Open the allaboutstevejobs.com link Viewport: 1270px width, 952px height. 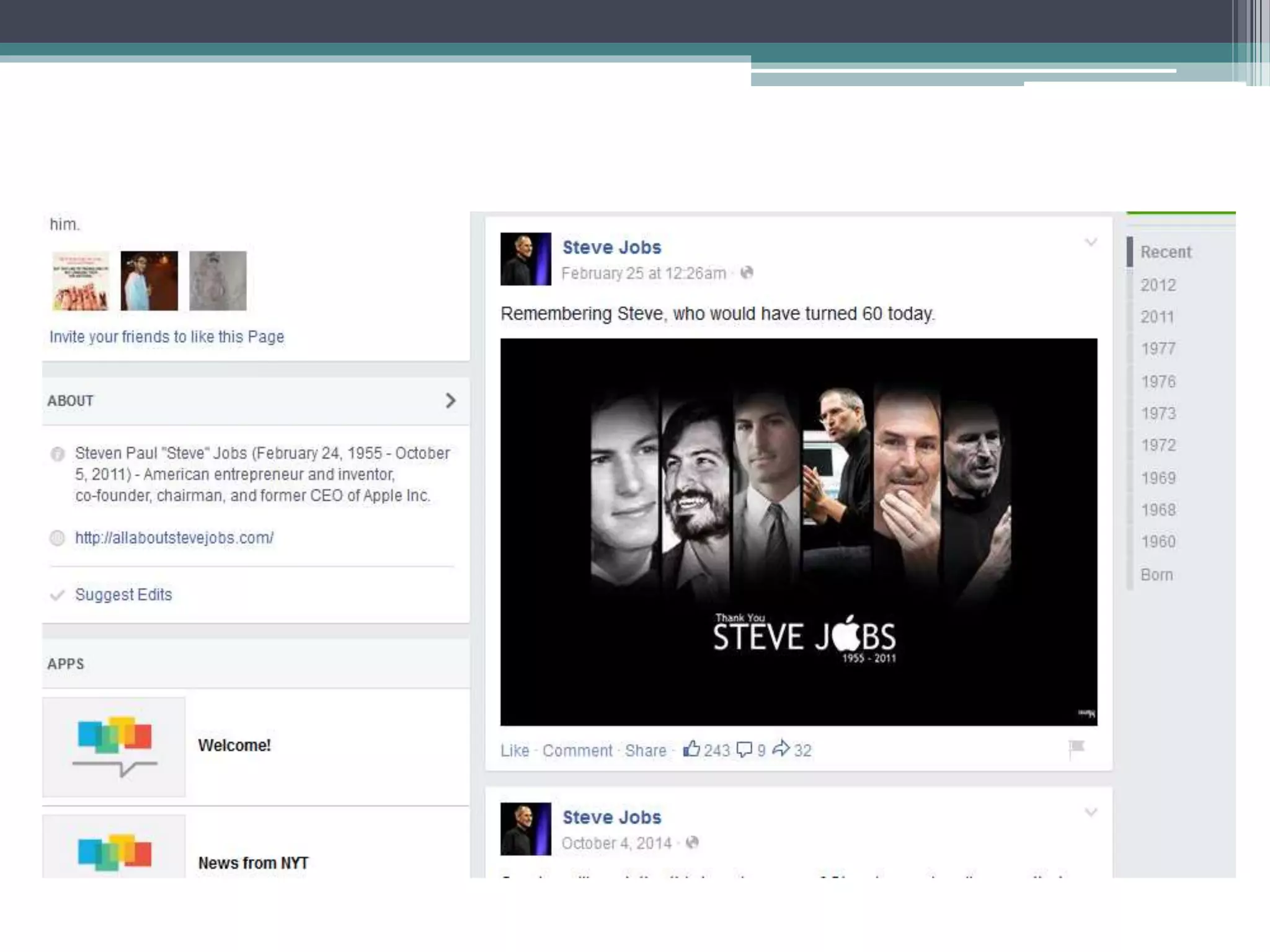(174, 538)
